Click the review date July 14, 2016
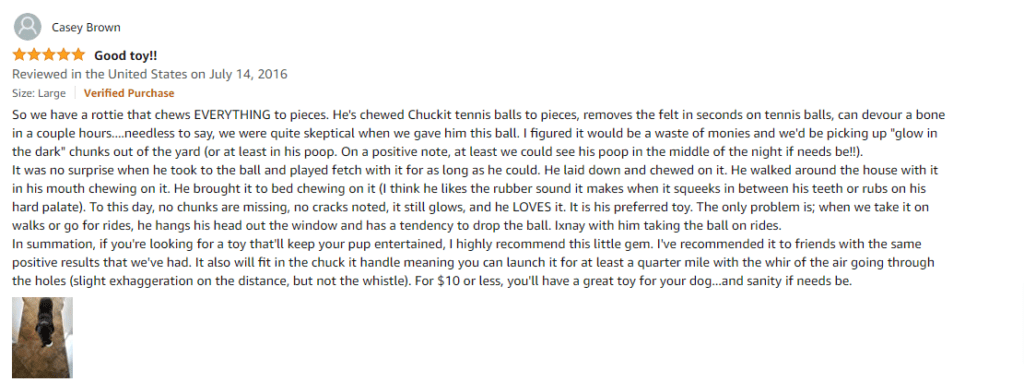Image resolution: width=1024 pixels, height=382 pixels. coord(248,74)
